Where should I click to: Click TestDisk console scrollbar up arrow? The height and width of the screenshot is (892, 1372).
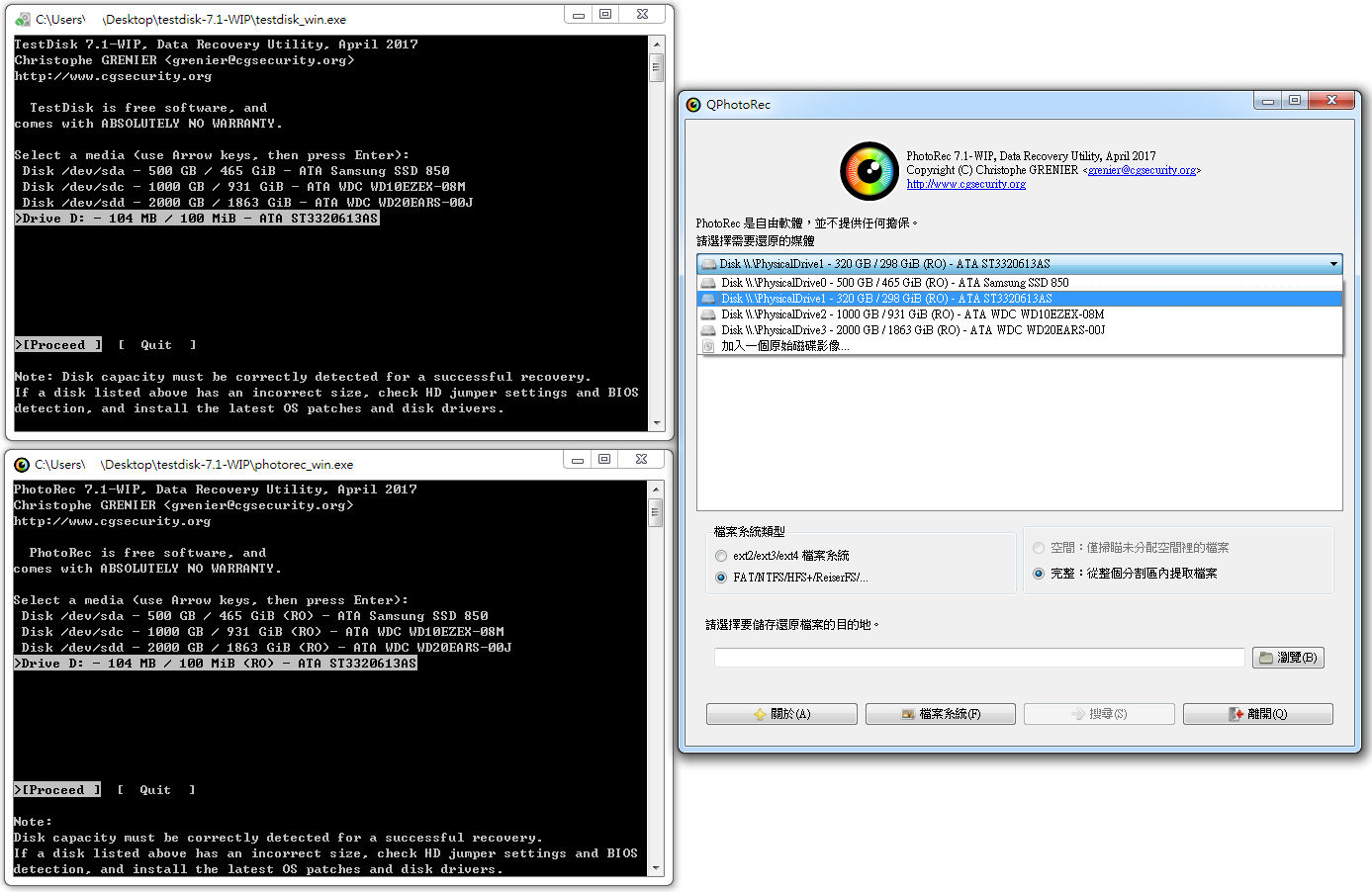pos(656,45)
